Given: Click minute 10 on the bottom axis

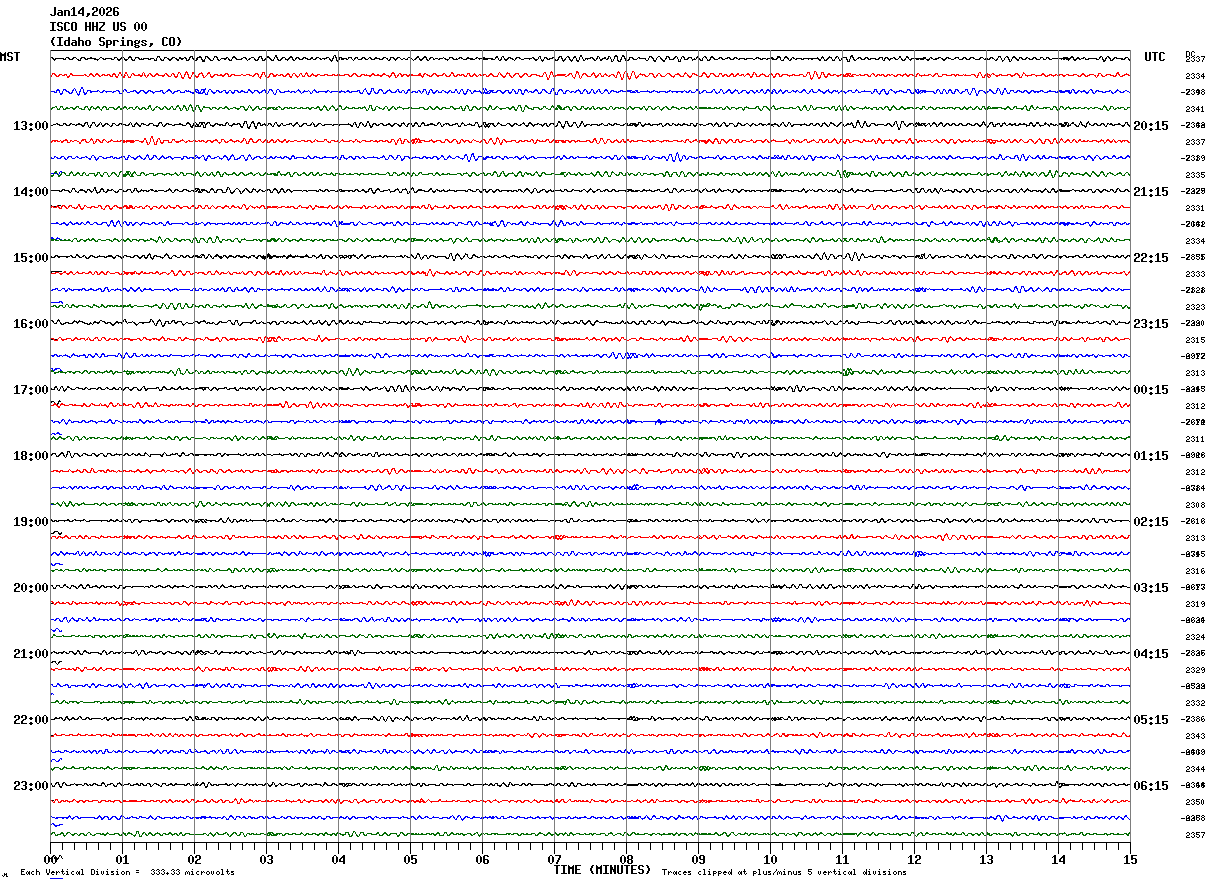Looking at the screenshot, I should coord(770,860).
